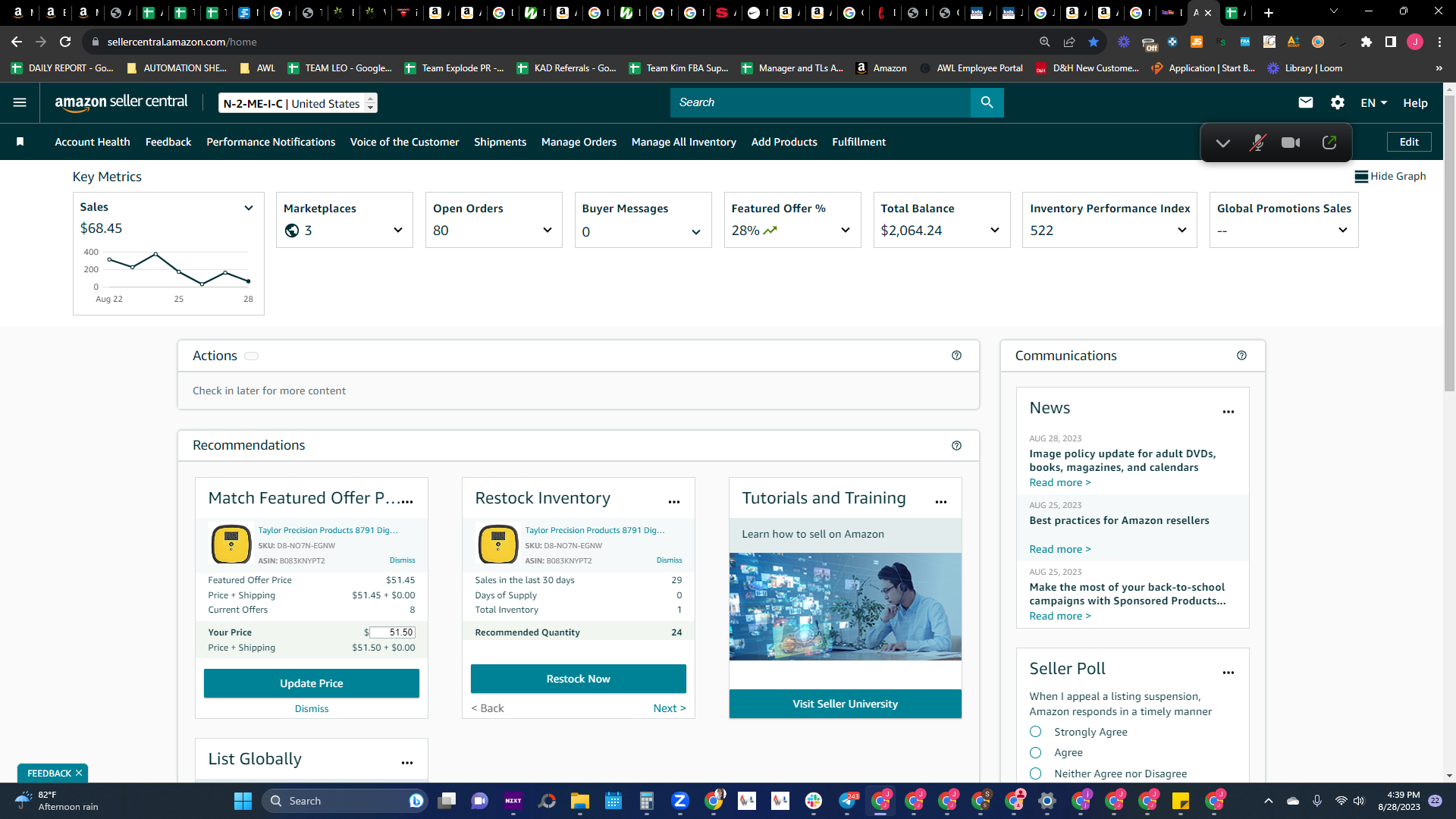Open Performance Notifications
This screenshot has width=1456, height=819.
271,142
